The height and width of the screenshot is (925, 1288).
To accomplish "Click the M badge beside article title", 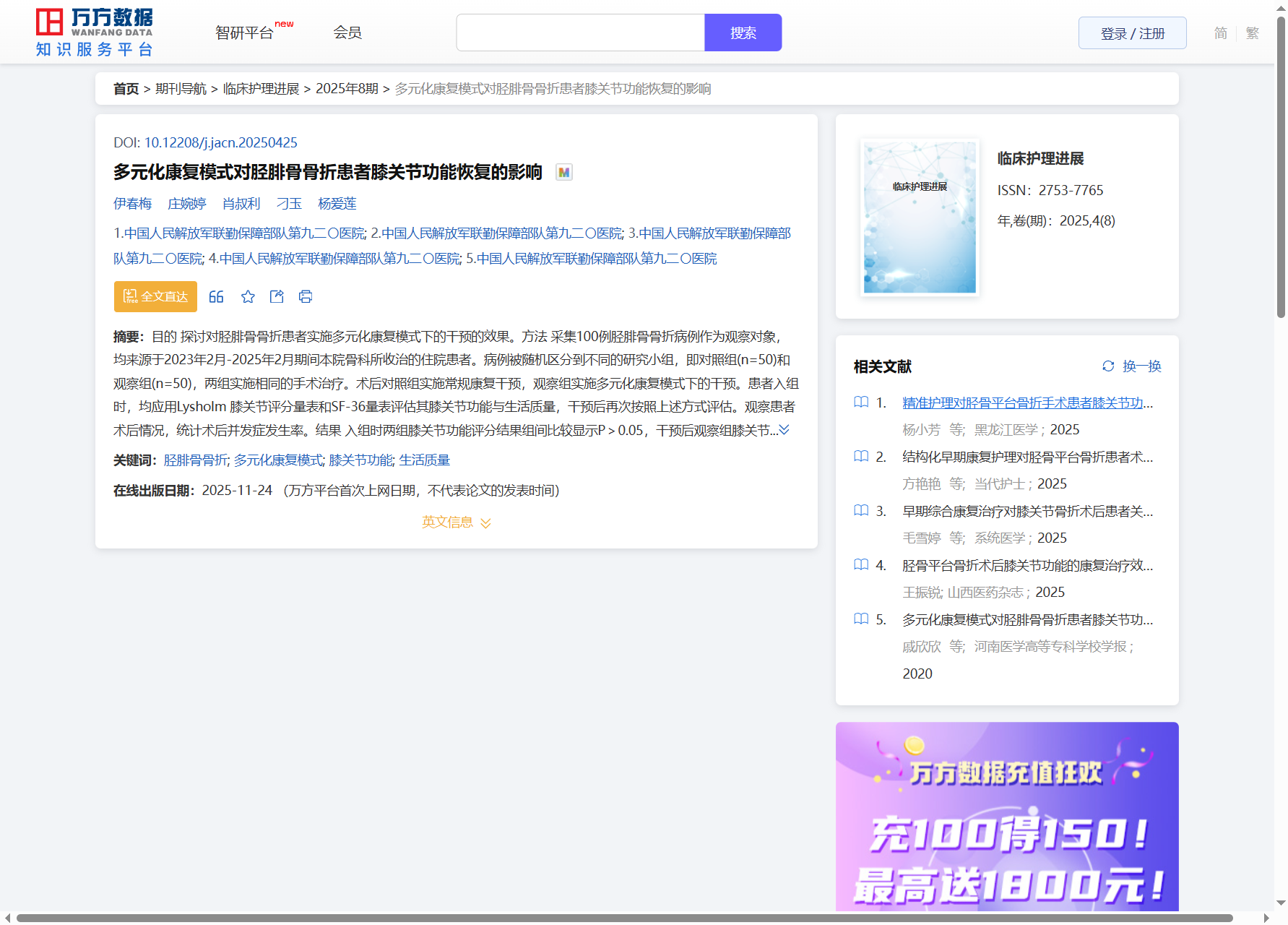I will click(563, 173).
